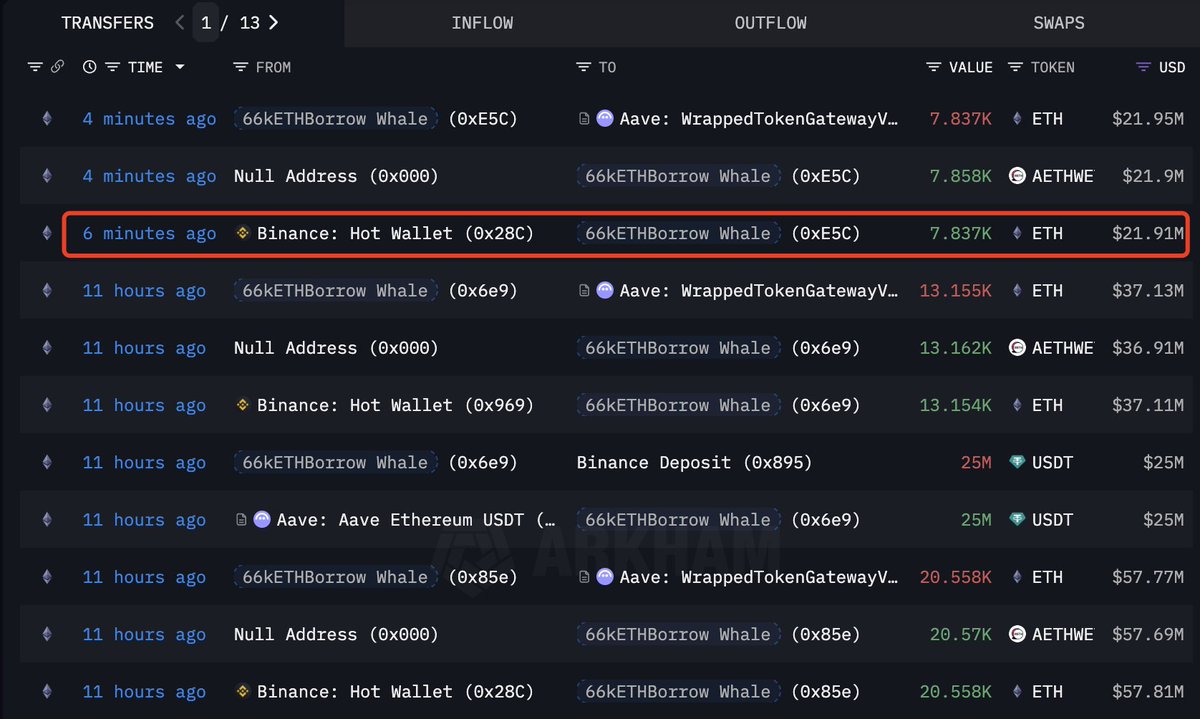Click the clock icon in the table header
The image size is (1200, 719).
click(90, 67)
